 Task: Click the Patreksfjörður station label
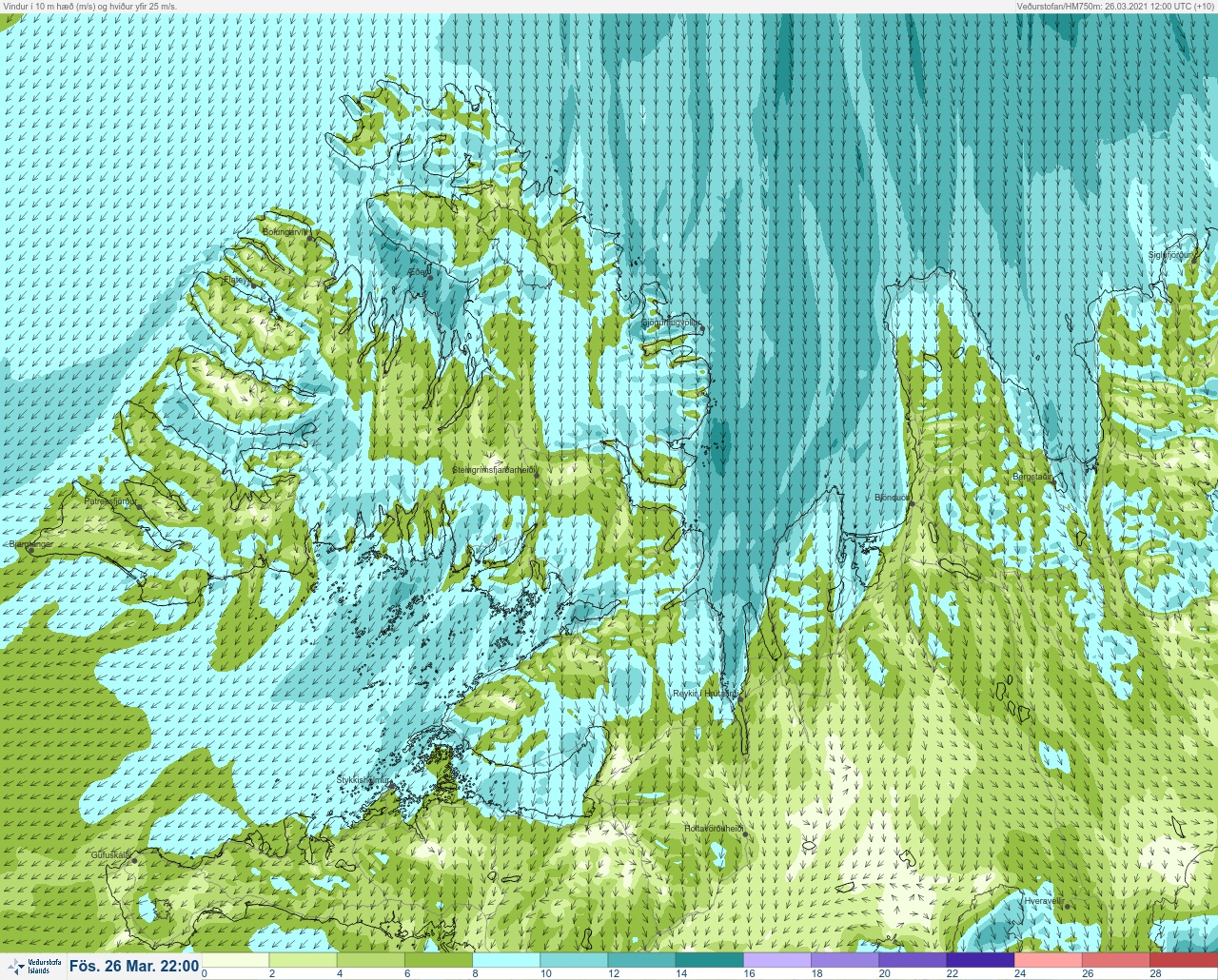[x=111, y=500]
